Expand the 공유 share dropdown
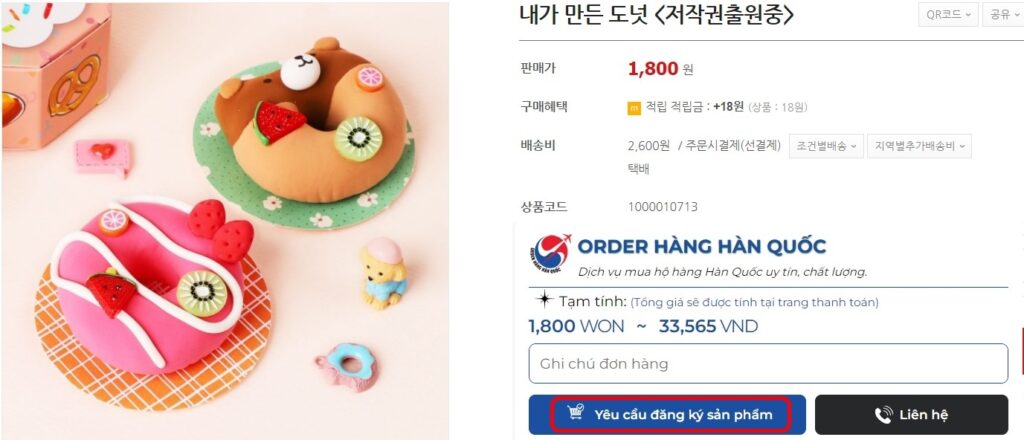The height and width of the screenshot is (440, 1024). (1003, 15)
